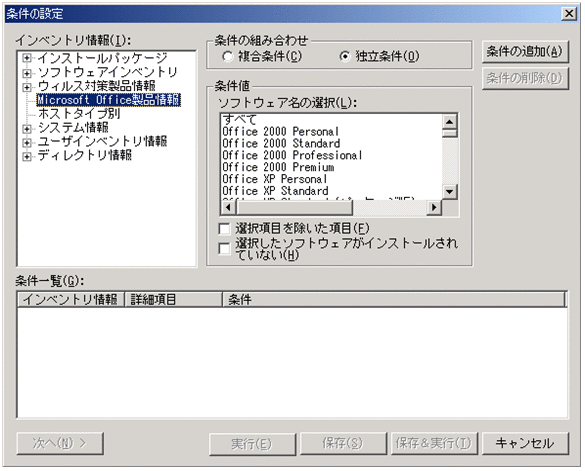This screenshot has height=471, width=585.
Task: Expand the インストールパッケージ tree node
Action: (x=26, y=58)
